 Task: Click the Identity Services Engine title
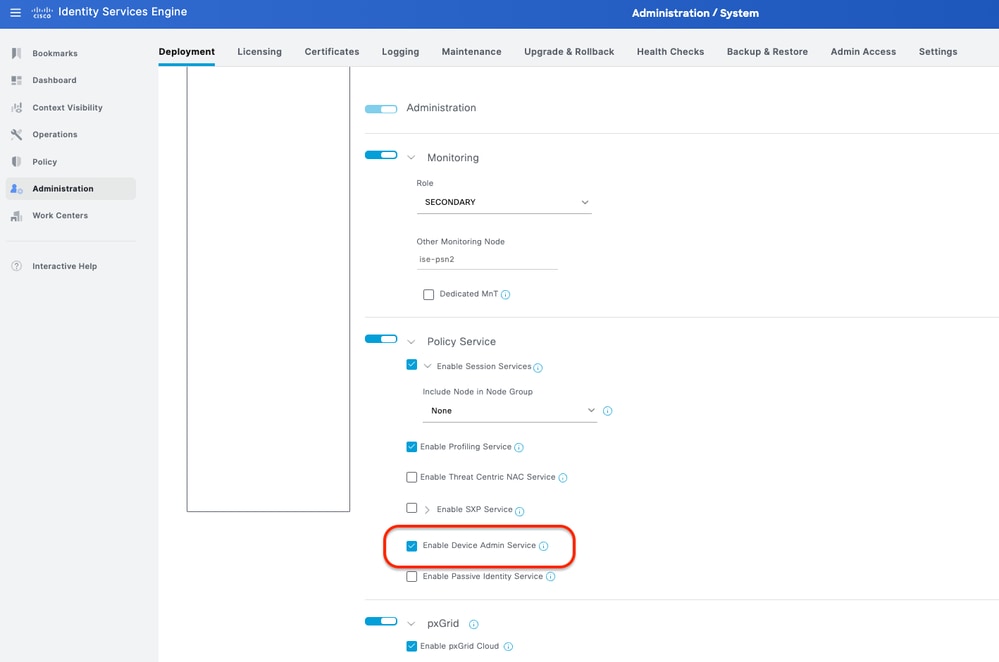122,12
